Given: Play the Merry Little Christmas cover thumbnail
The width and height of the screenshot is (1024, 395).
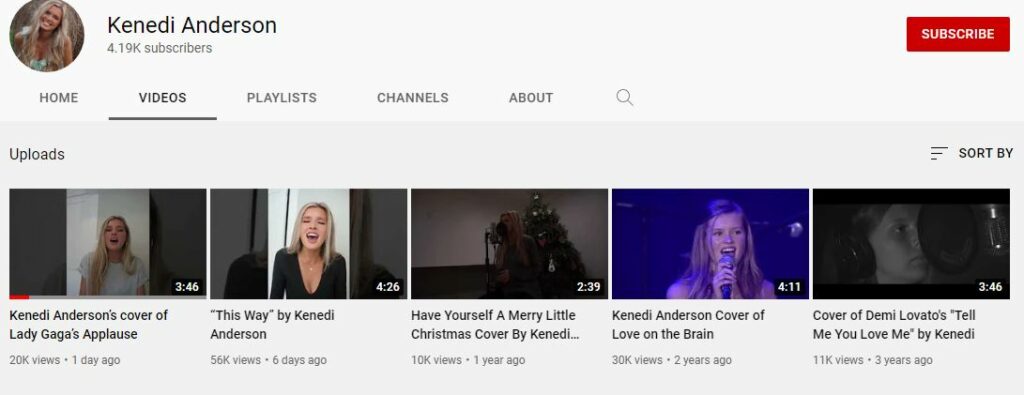Looking at the screenshot, I should [x=509, y=244].
